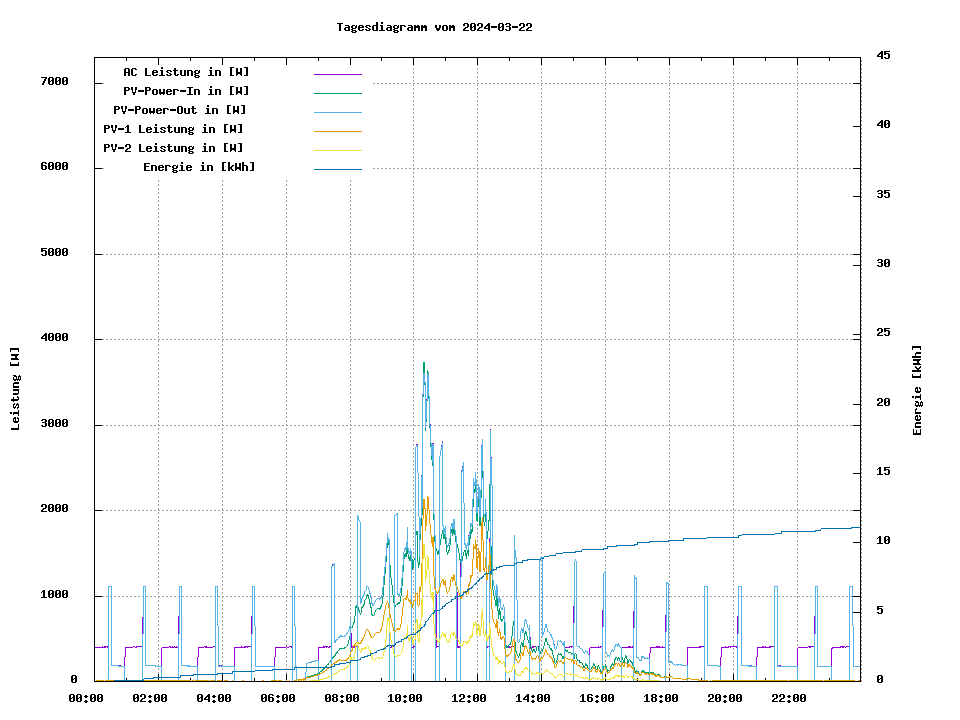The height and width of the screenshot is (720, 960).
Task: Select the PV-2 Leistung legend label
Action: [173, 148]
